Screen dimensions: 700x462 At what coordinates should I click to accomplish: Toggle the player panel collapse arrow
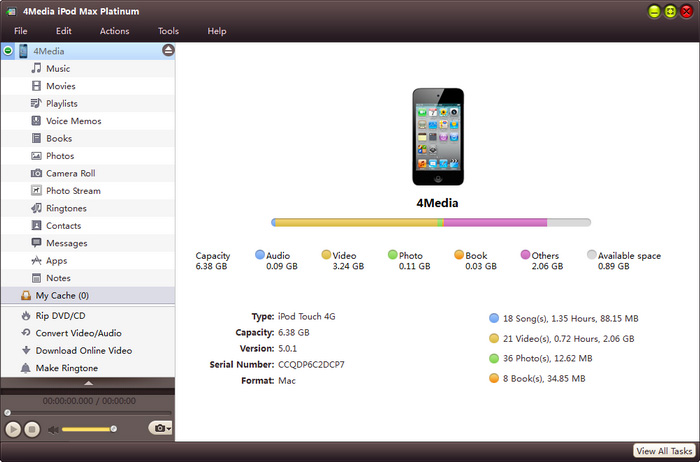click(x=88, y=383)
